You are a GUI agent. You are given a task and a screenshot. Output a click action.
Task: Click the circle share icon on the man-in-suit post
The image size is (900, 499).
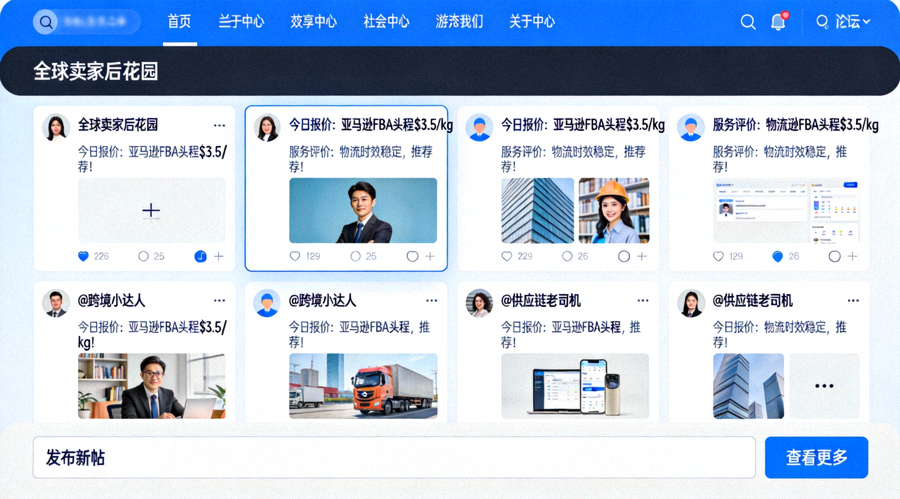click(412, 256)
